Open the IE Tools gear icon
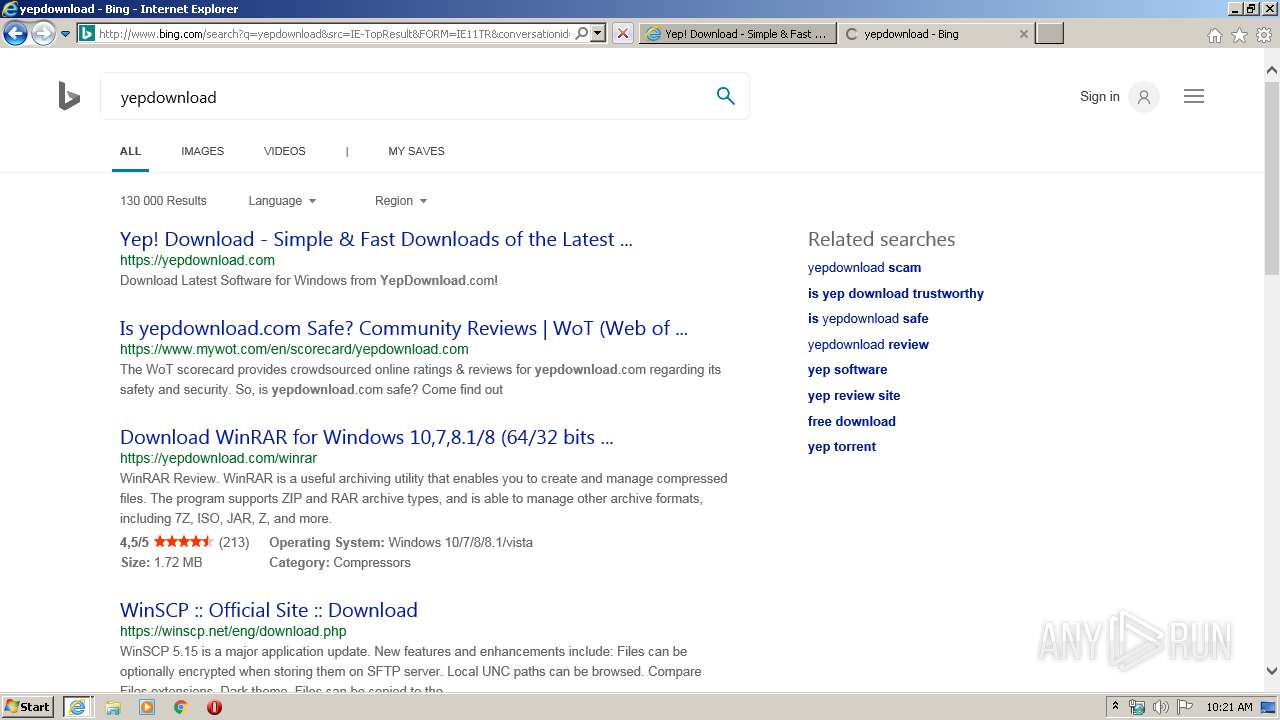1280x720 pixels. click(1264, 35)
